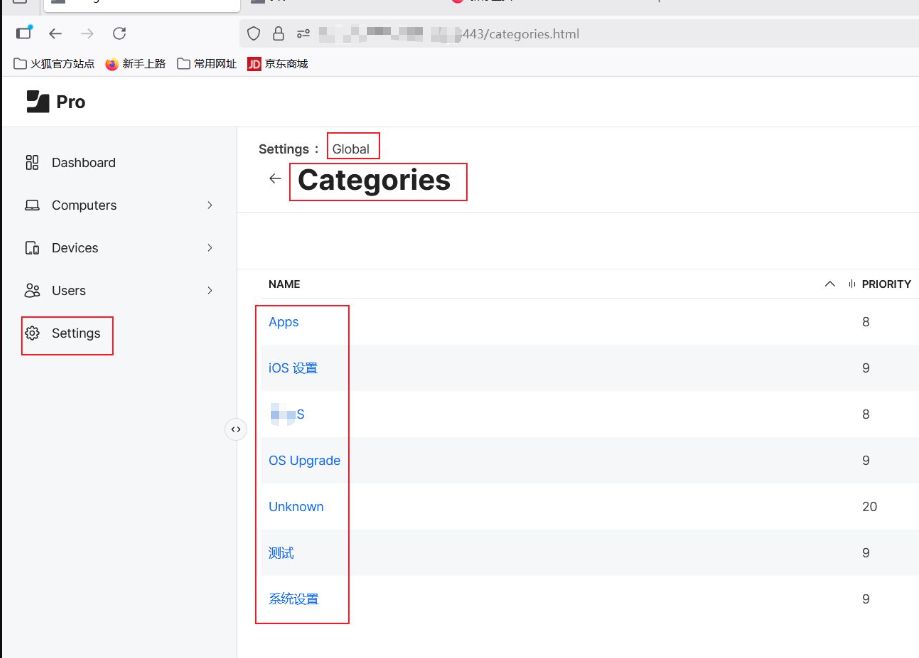
Task: Go back using arrow beside Categories
Action: (x=275, y=179)
